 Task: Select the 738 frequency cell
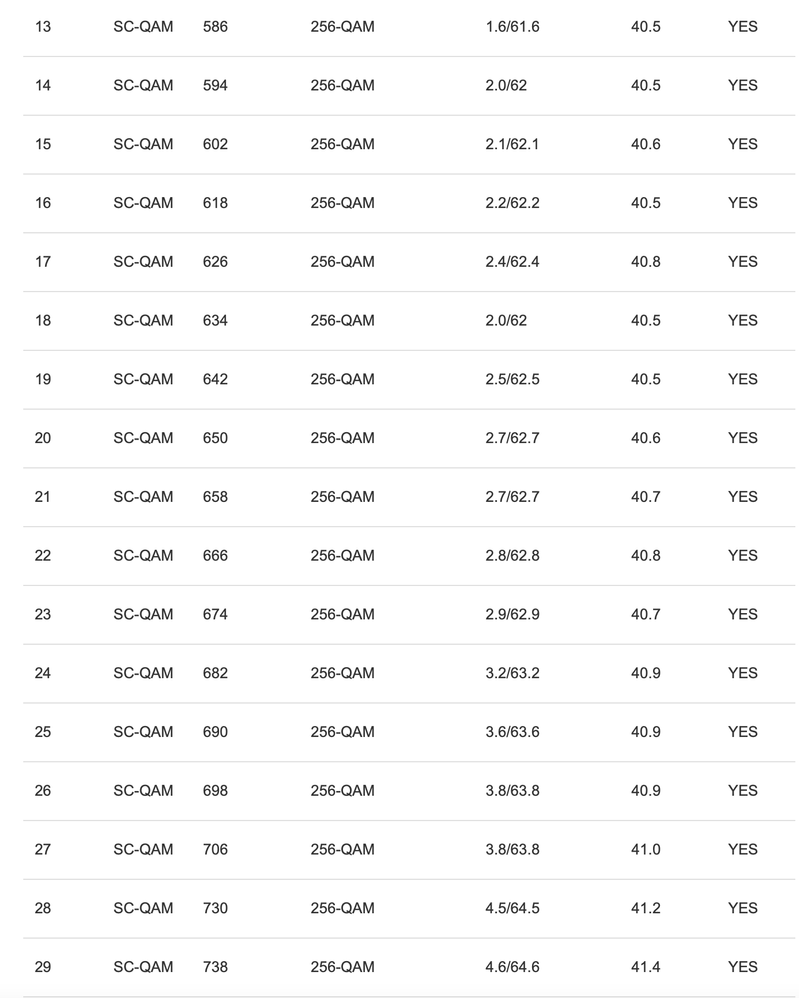pos(215,967)
